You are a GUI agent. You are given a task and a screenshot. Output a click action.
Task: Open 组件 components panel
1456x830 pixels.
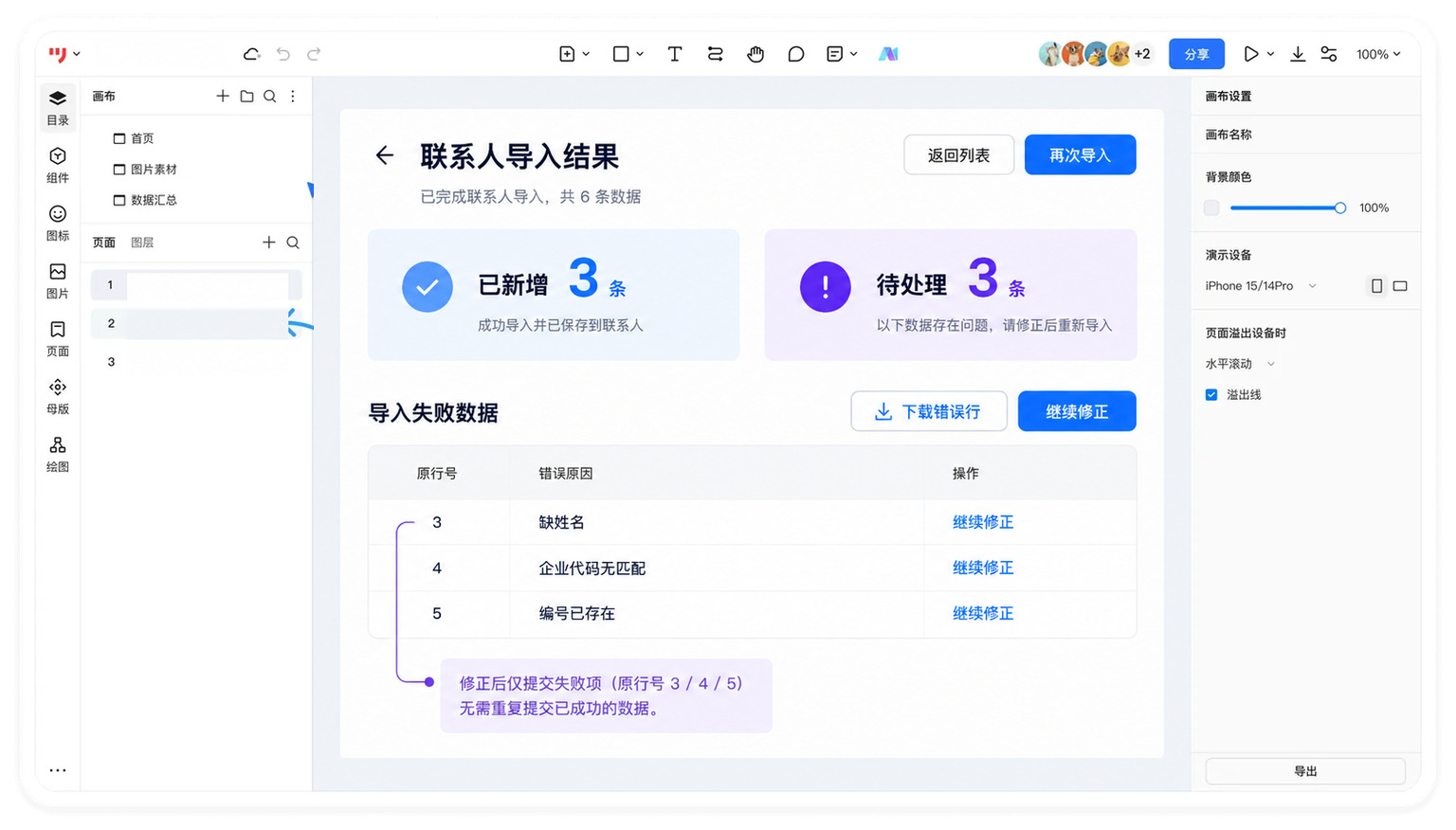point(58,165)
